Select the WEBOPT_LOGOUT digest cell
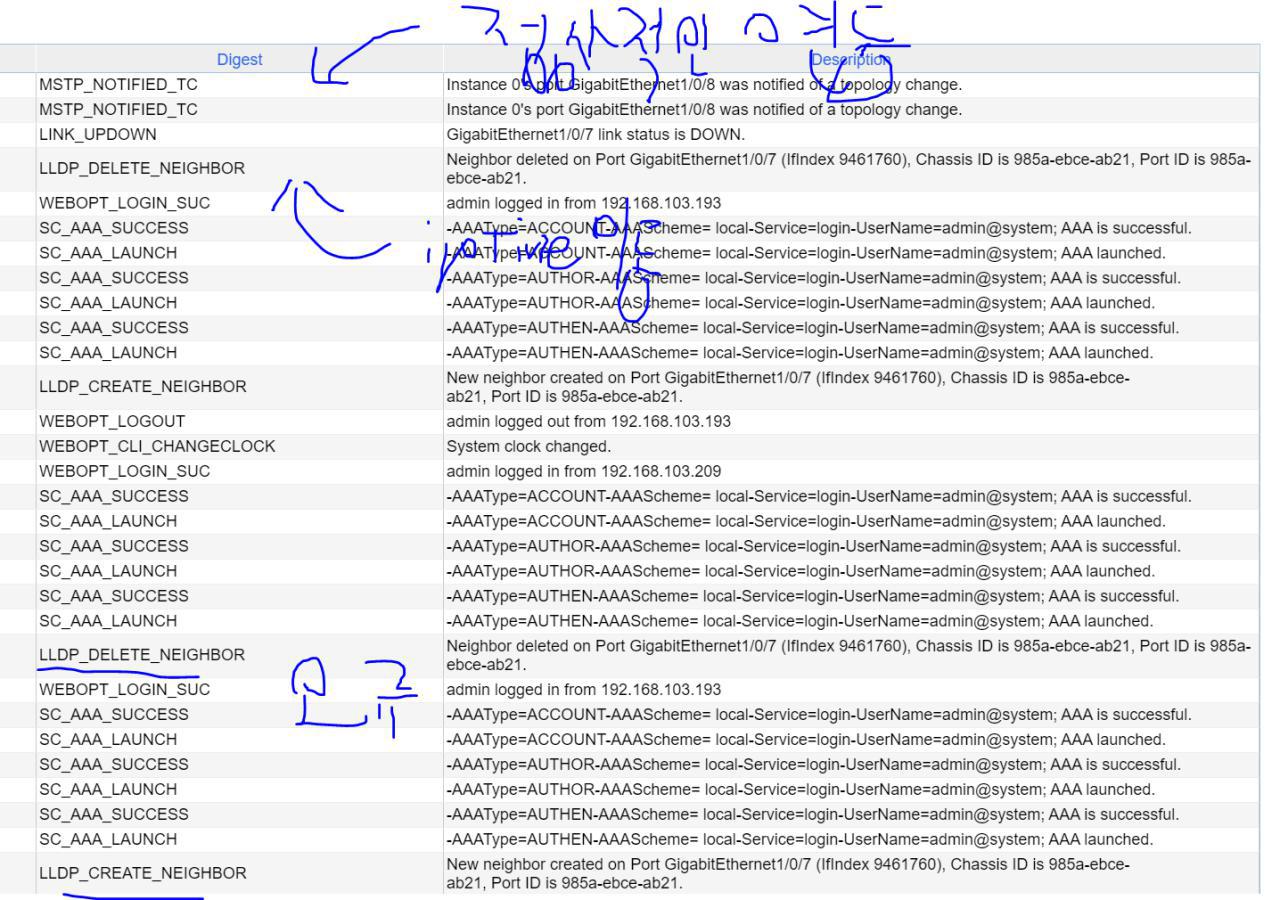 coord(112,422)
